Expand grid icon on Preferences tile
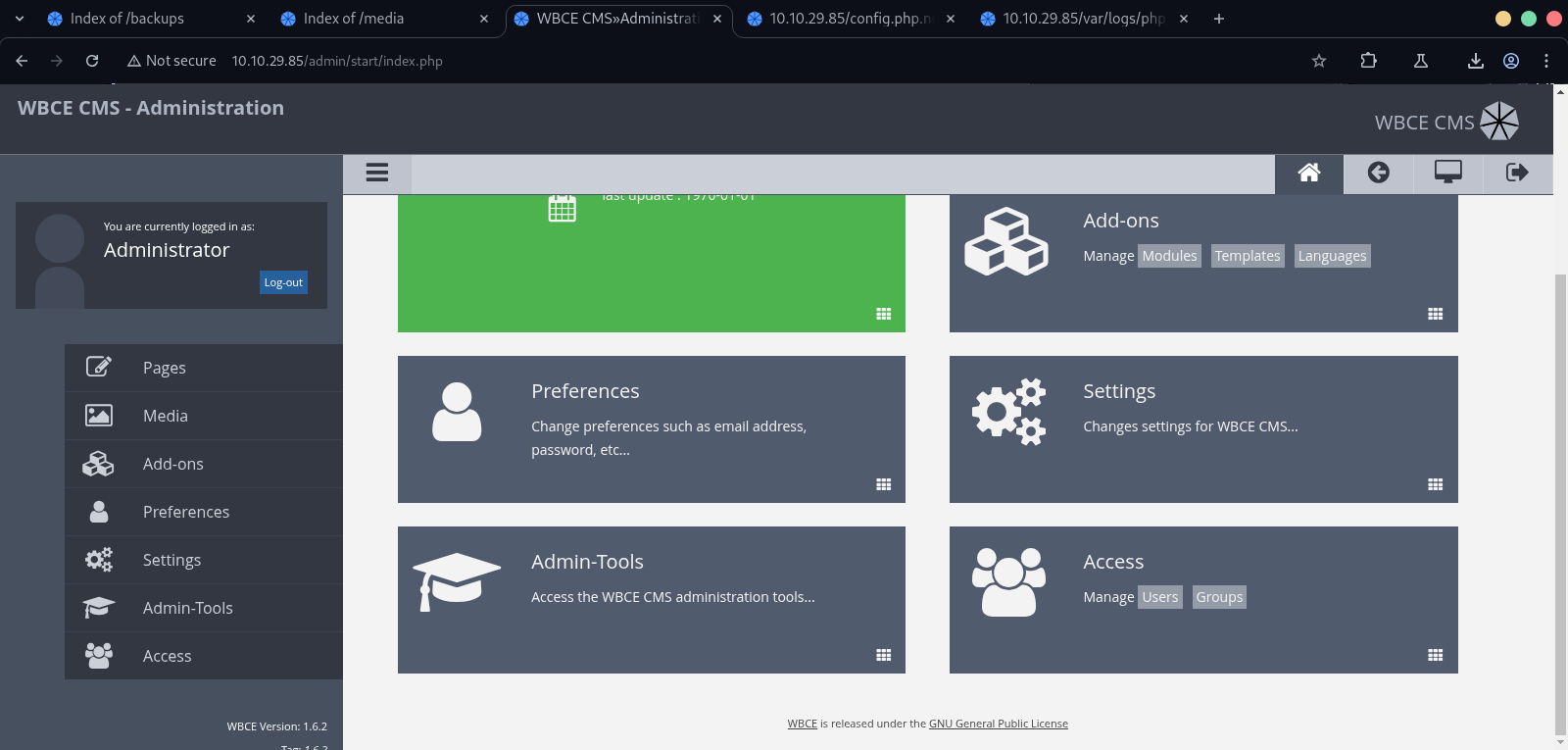This screenshot has height=750, width=1568. [x=883, y=484]
